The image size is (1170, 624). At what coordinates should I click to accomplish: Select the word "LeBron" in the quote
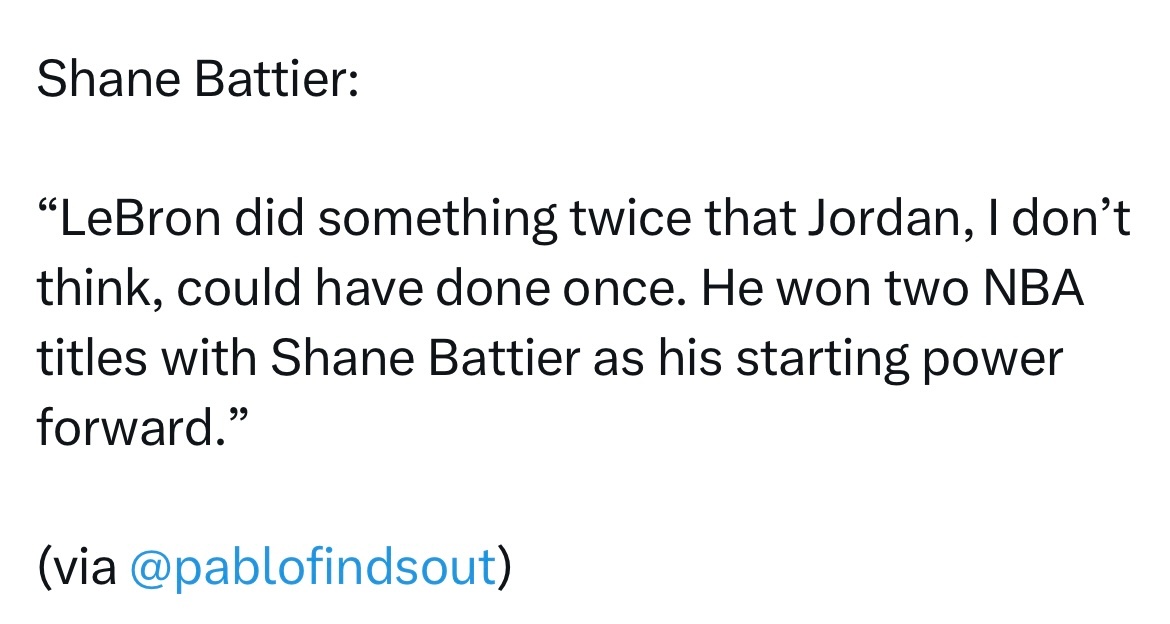[140, 219]
